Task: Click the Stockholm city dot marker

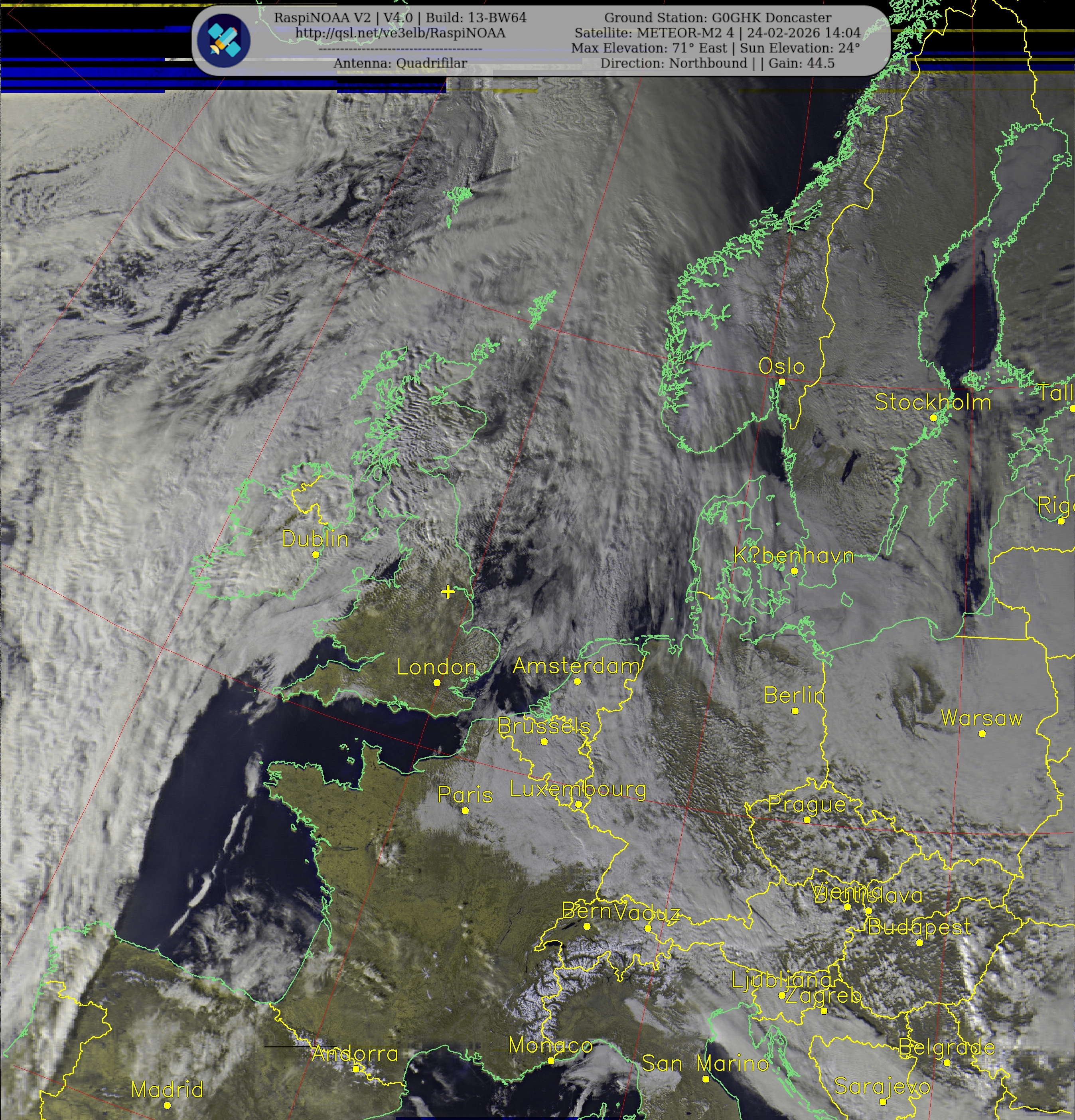Action: (x=933, y=418)
